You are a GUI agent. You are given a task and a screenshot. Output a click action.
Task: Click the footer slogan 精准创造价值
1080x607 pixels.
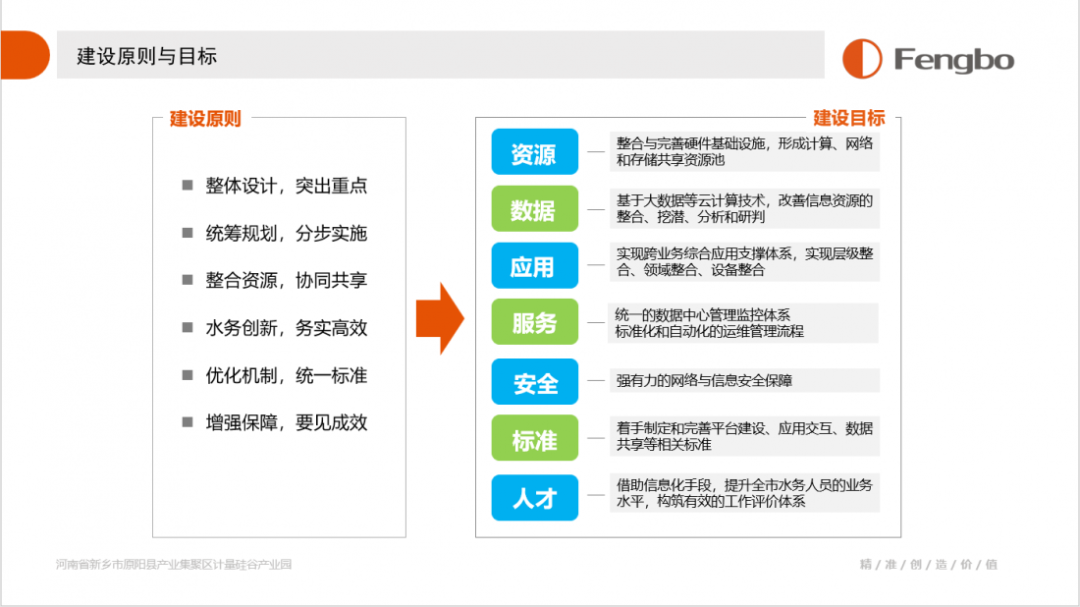coord(928,565)
